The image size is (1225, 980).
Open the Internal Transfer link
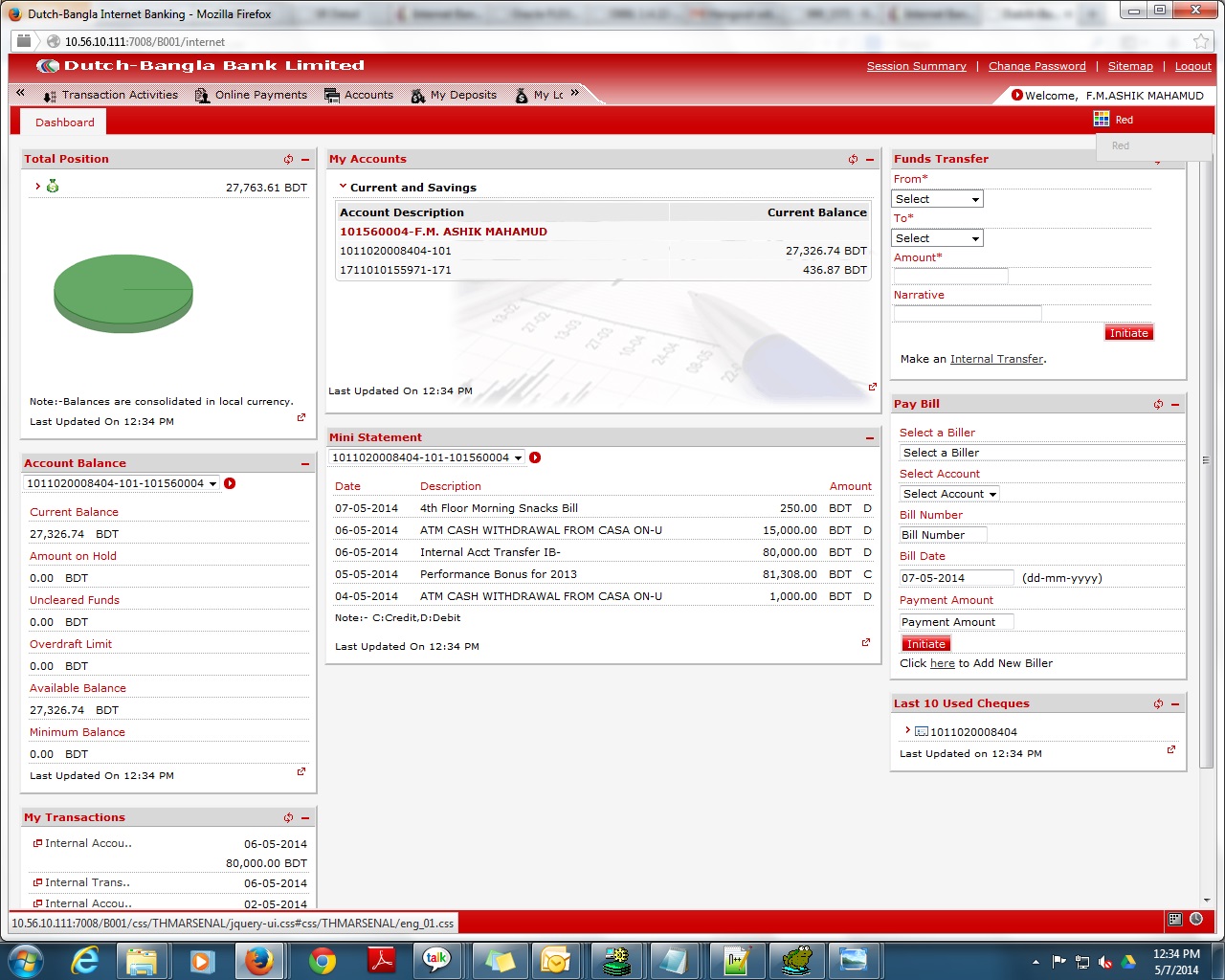coord(996,359)
